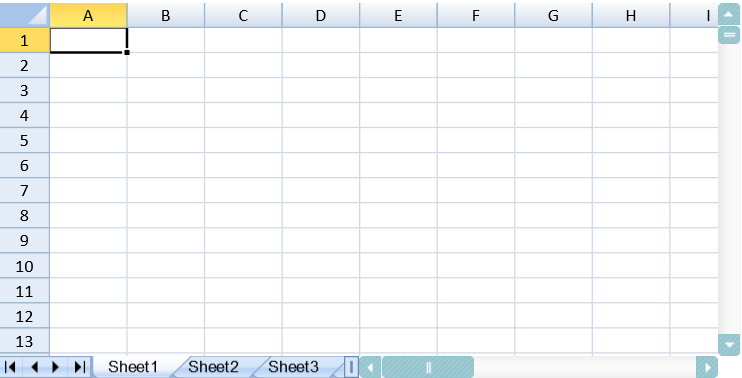Screen dimensions: 742x378
Task: Select column D header
Action: point(321,15)
